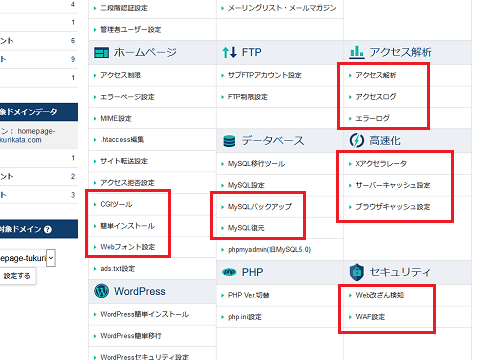The width and height of the screenshot is (480, 360).
Task: Open Webフォント設定
Action: tap(128, 247)
